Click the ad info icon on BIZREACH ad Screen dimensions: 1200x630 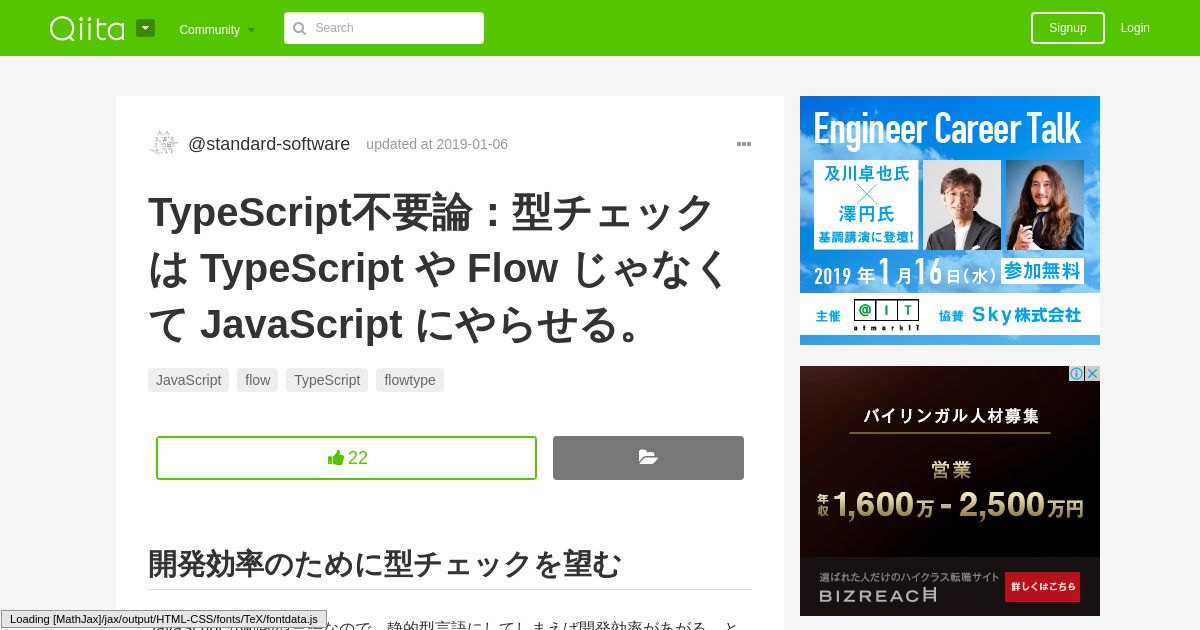click(x=1077, y=374)
